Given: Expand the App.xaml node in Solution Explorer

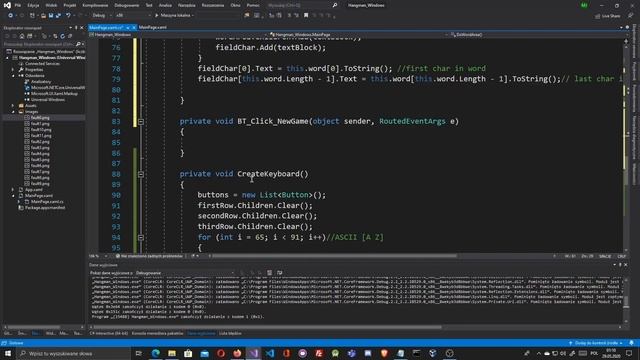Looking at the screenshot, I should (13, 189).
